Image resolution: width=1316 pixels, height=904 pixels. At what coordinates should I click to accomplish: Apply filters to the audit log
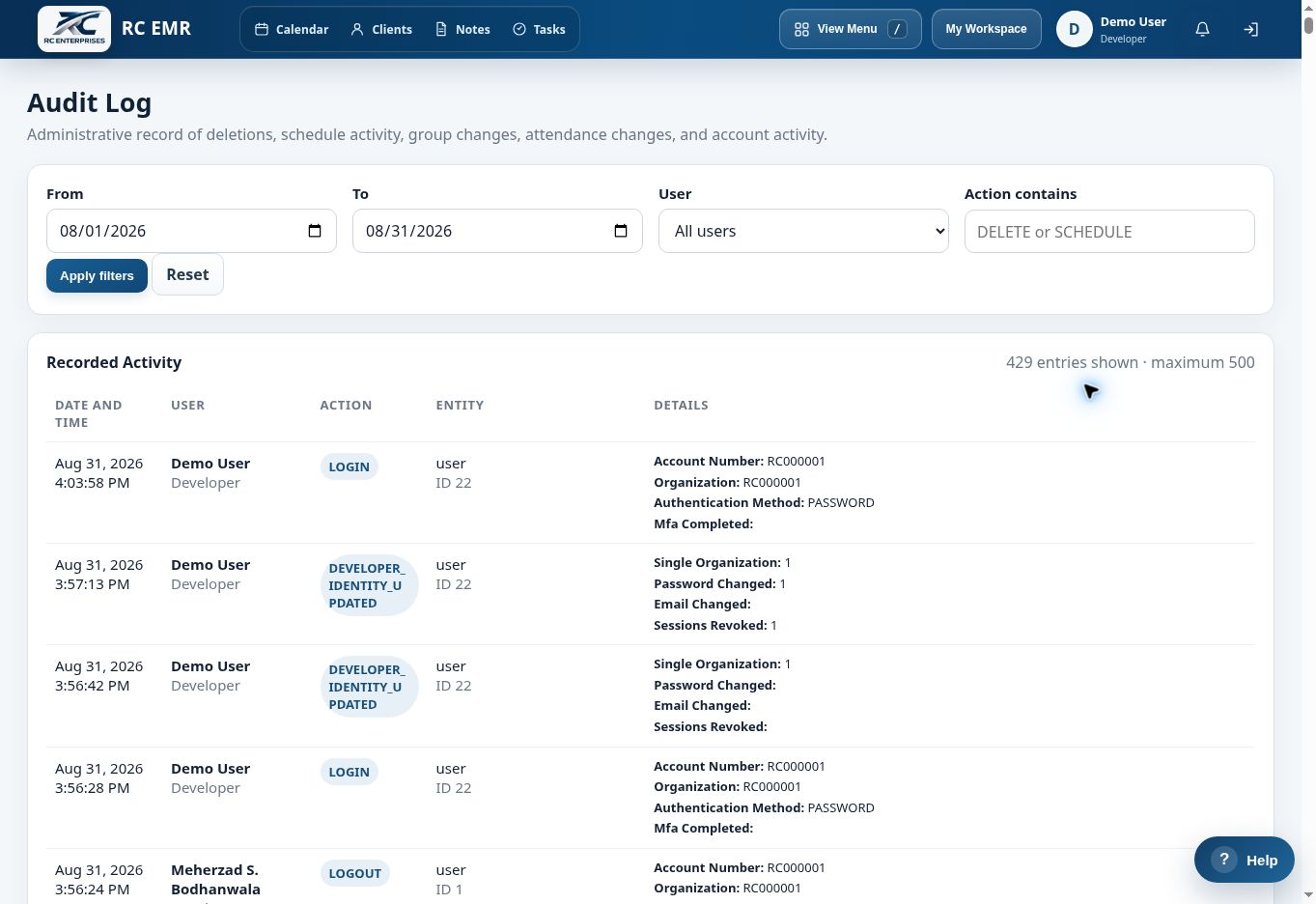point(97,275)
